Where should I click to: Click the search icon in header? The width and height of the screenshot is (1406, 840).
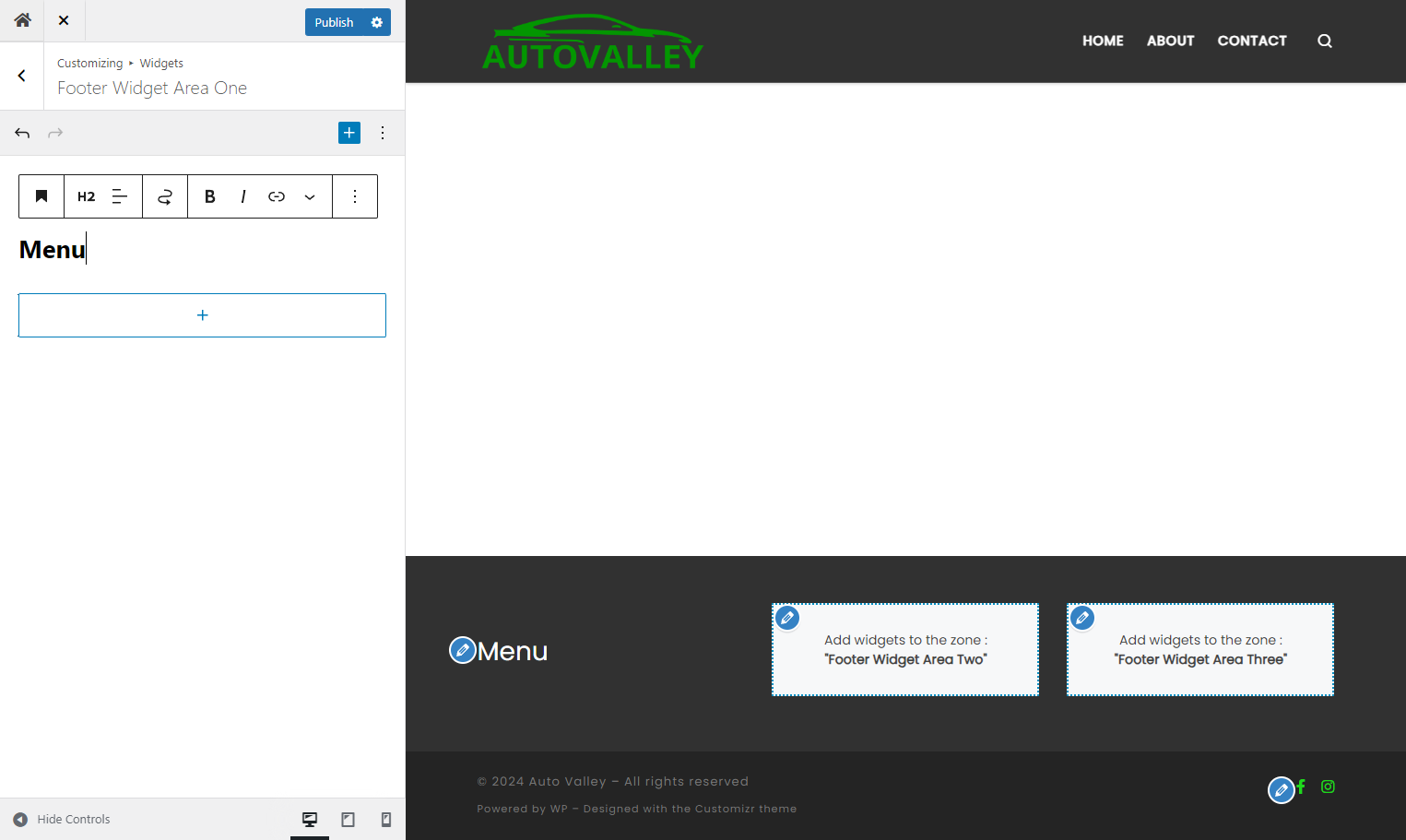[x=1325, y=41]
